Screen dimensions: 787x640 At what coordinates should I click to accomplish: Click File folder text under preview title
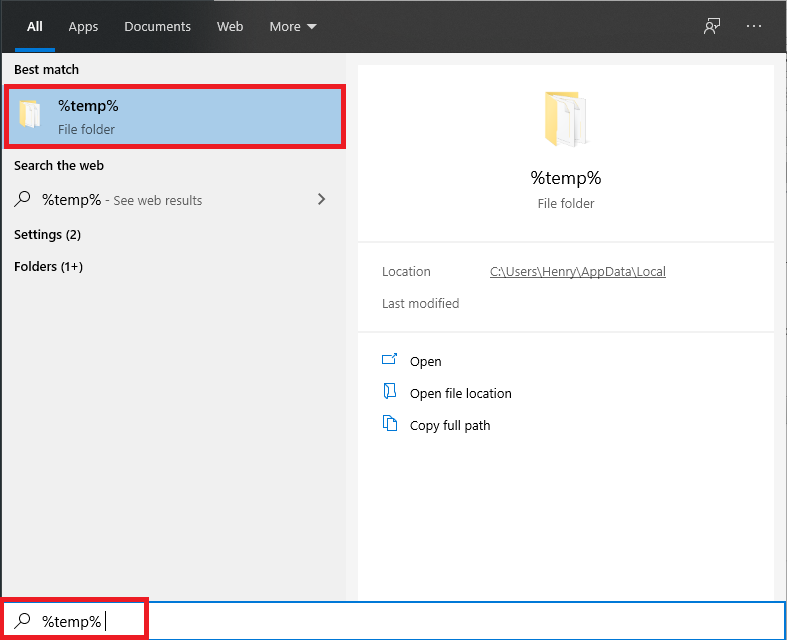point(566,203)
